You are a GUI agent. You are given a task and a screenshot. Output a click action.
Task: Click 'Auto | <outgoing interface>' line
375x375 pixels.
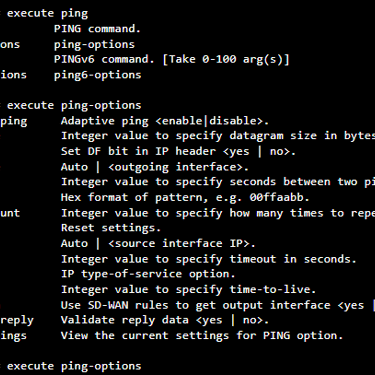[x=155, y=167]
